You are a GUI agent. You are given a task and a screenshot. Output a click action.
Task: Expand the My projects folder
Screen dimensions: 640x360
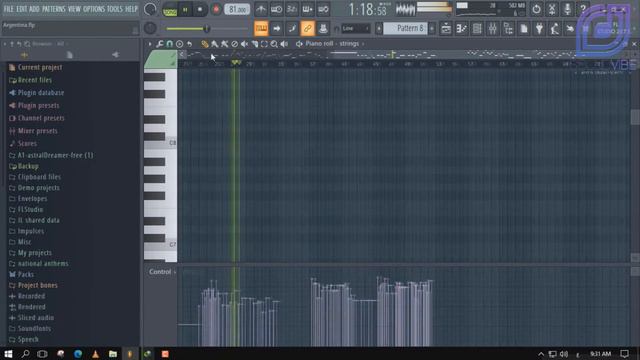(35, 253)
